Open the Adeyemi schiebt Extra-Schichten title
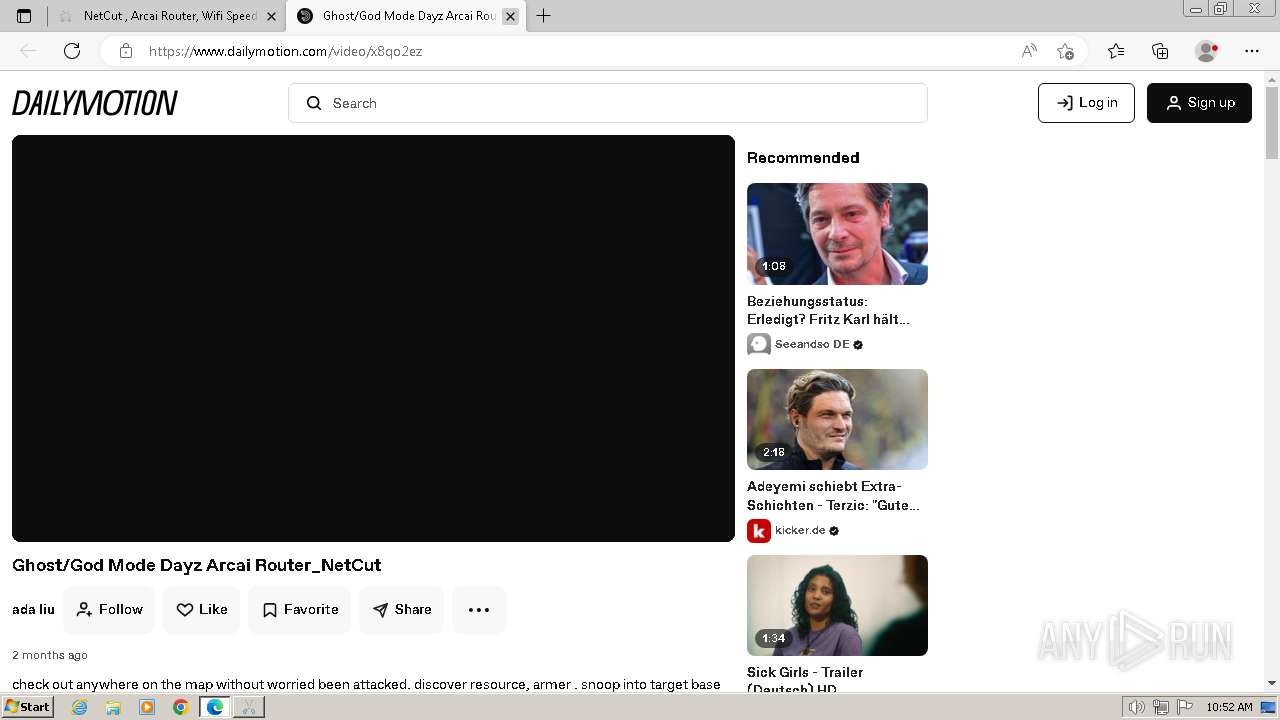This screenshot has height=720, width=1280. [833, 496]
